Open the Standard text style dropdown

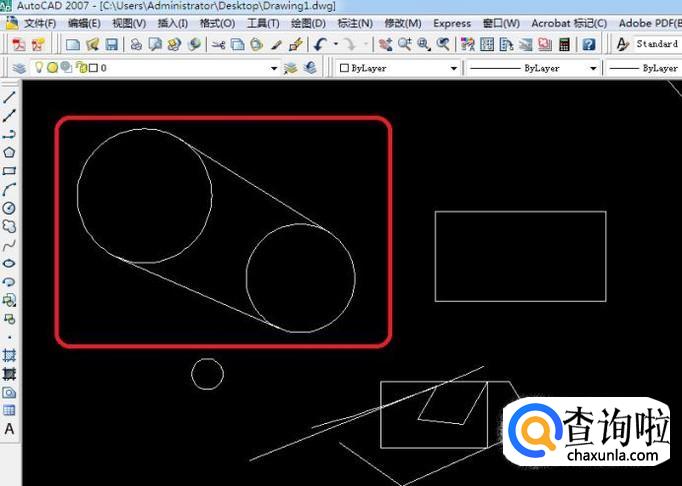pyautogui.click(x=657, y=44)
